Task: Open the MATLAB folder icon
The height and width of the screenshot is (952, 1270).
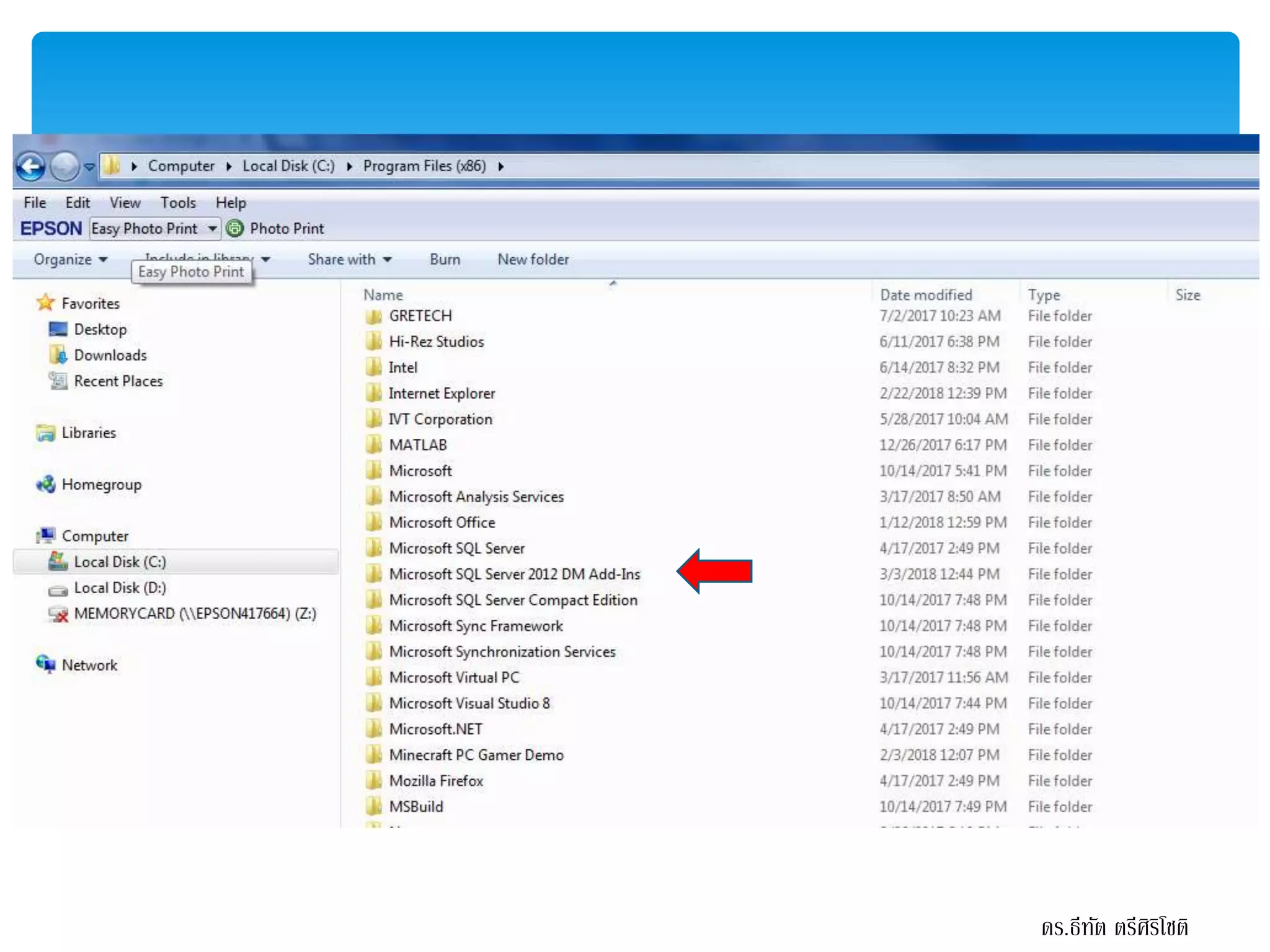Action: pyautogui.click(x=373, y=444)
